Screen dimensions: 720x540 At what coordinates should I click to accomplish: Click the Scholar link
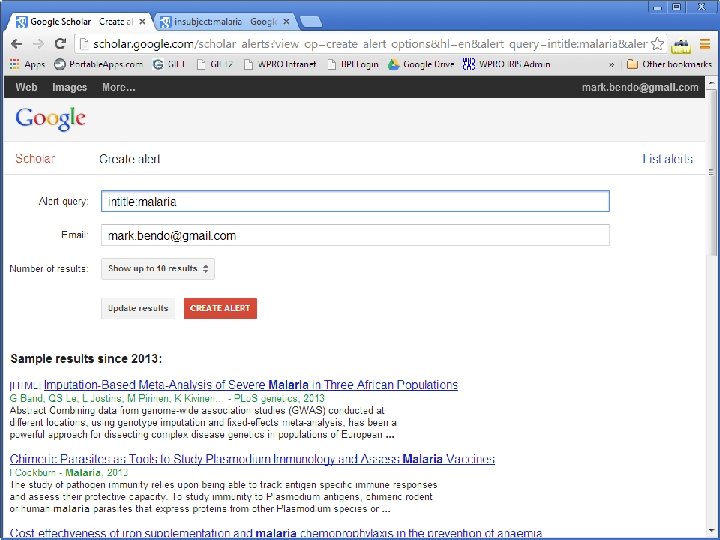coord(35,159)
